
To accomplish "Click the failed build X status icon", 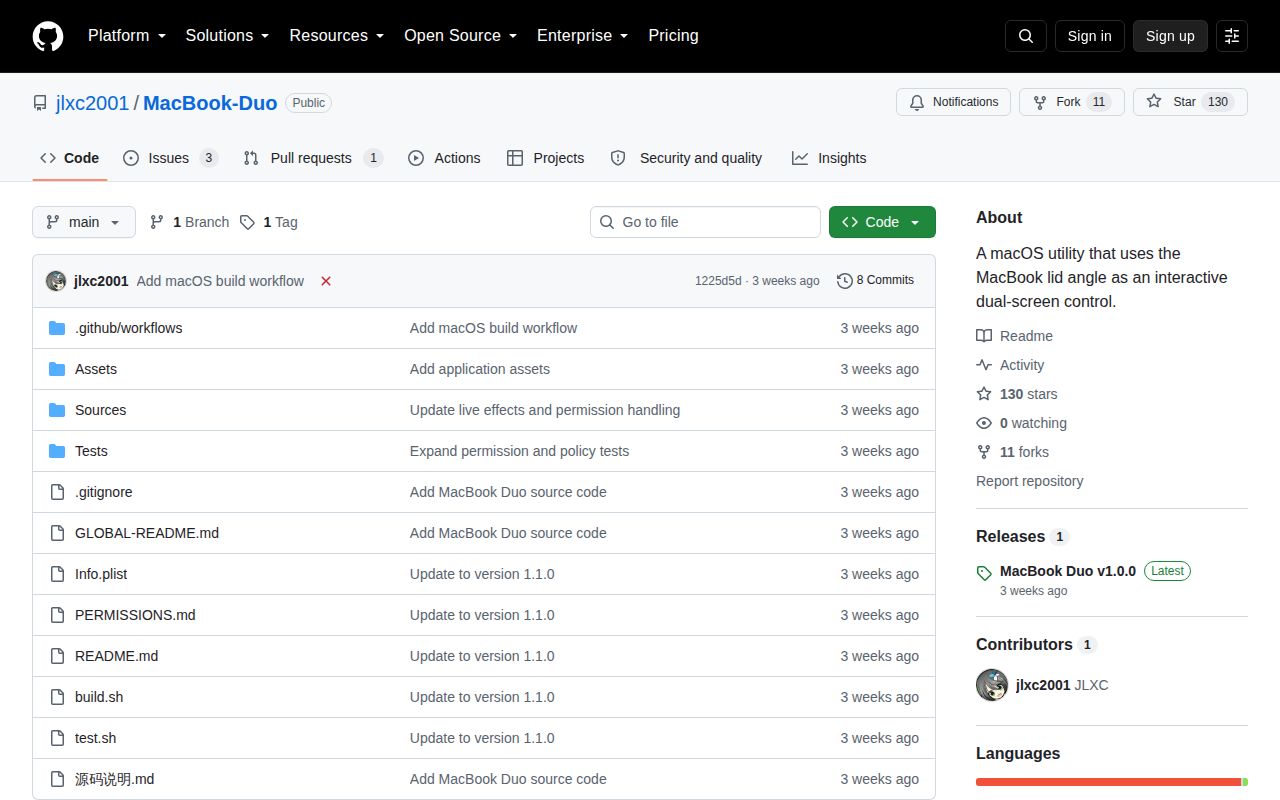I will point(326,281).
